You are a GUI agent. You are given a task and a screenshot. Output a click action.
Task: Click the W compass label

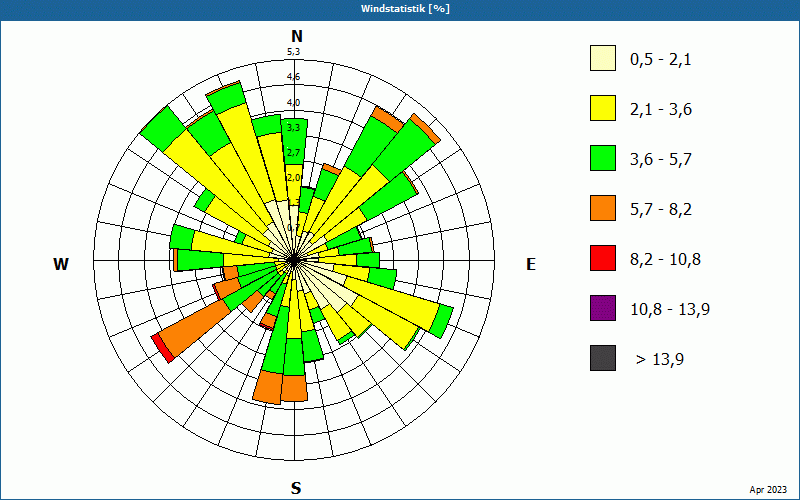[61, 264]
